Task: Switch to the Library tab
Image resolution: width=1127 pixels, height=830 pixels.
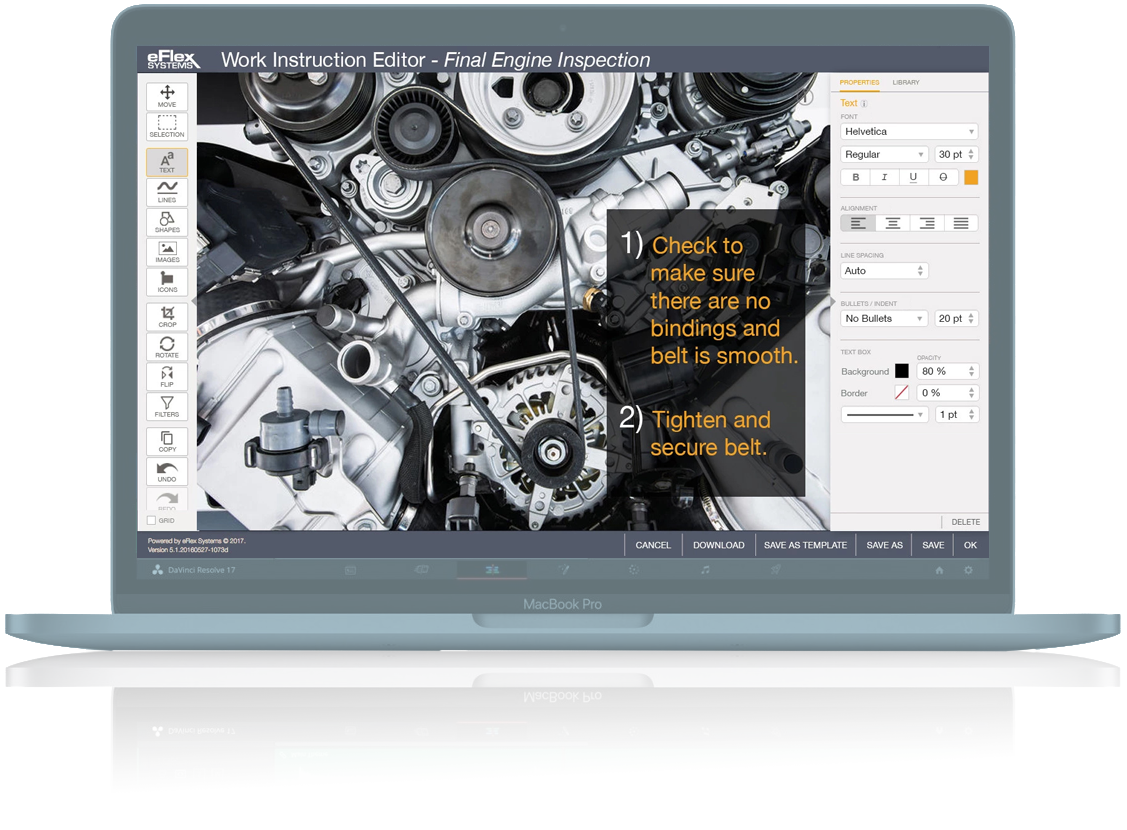Action: [x=906, y=82]
